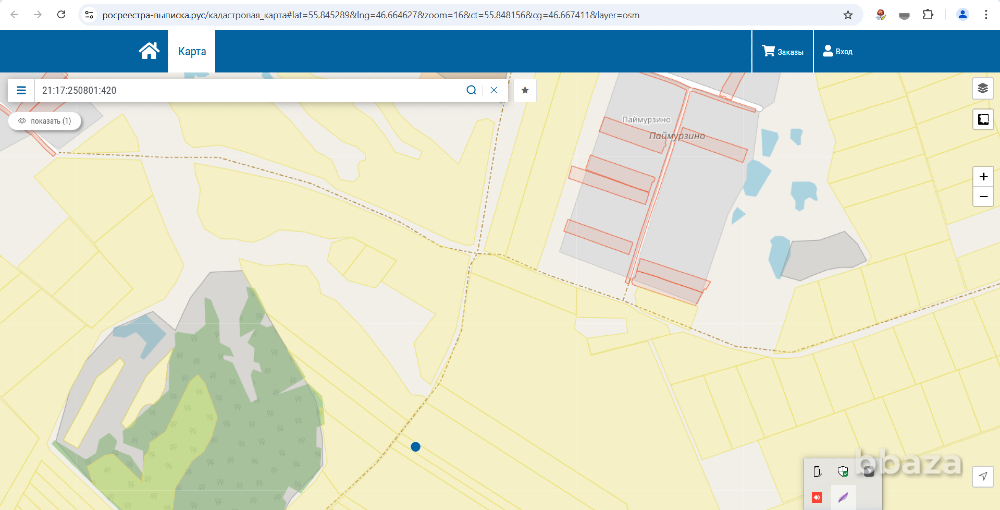This screenshot has height=510, width=1000.
Task: Open the Chrome profile avatar
Action: click(x=962, y=15)
